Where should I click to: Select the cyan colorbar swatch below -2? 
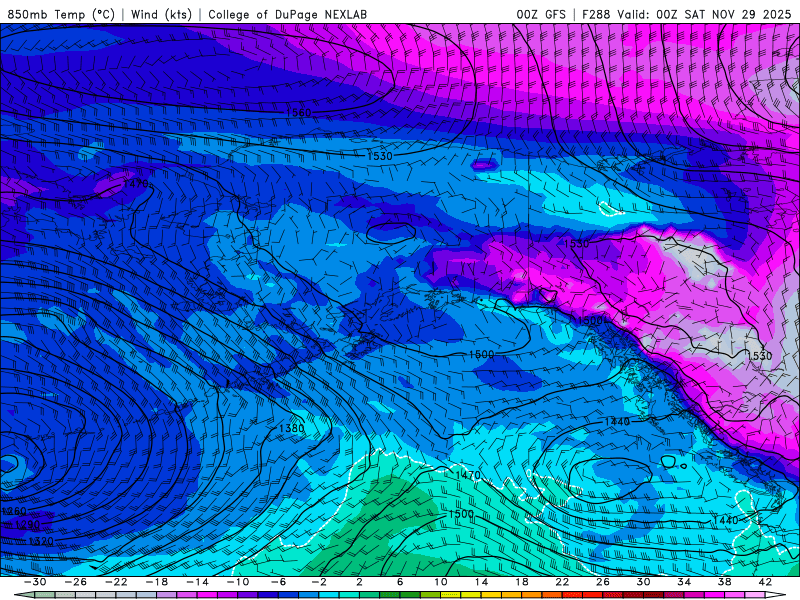point(329,595)
